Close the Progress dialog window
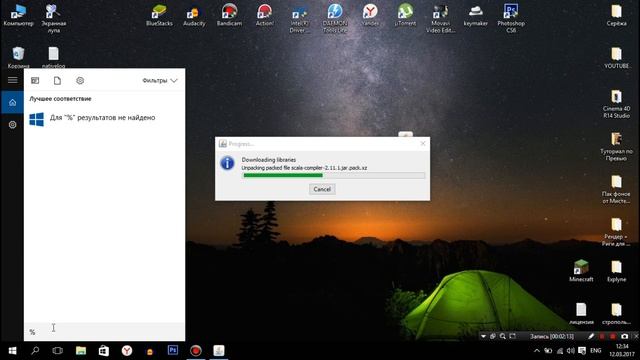The width and height of the screenshot is (640, 360). pos(423,143)
